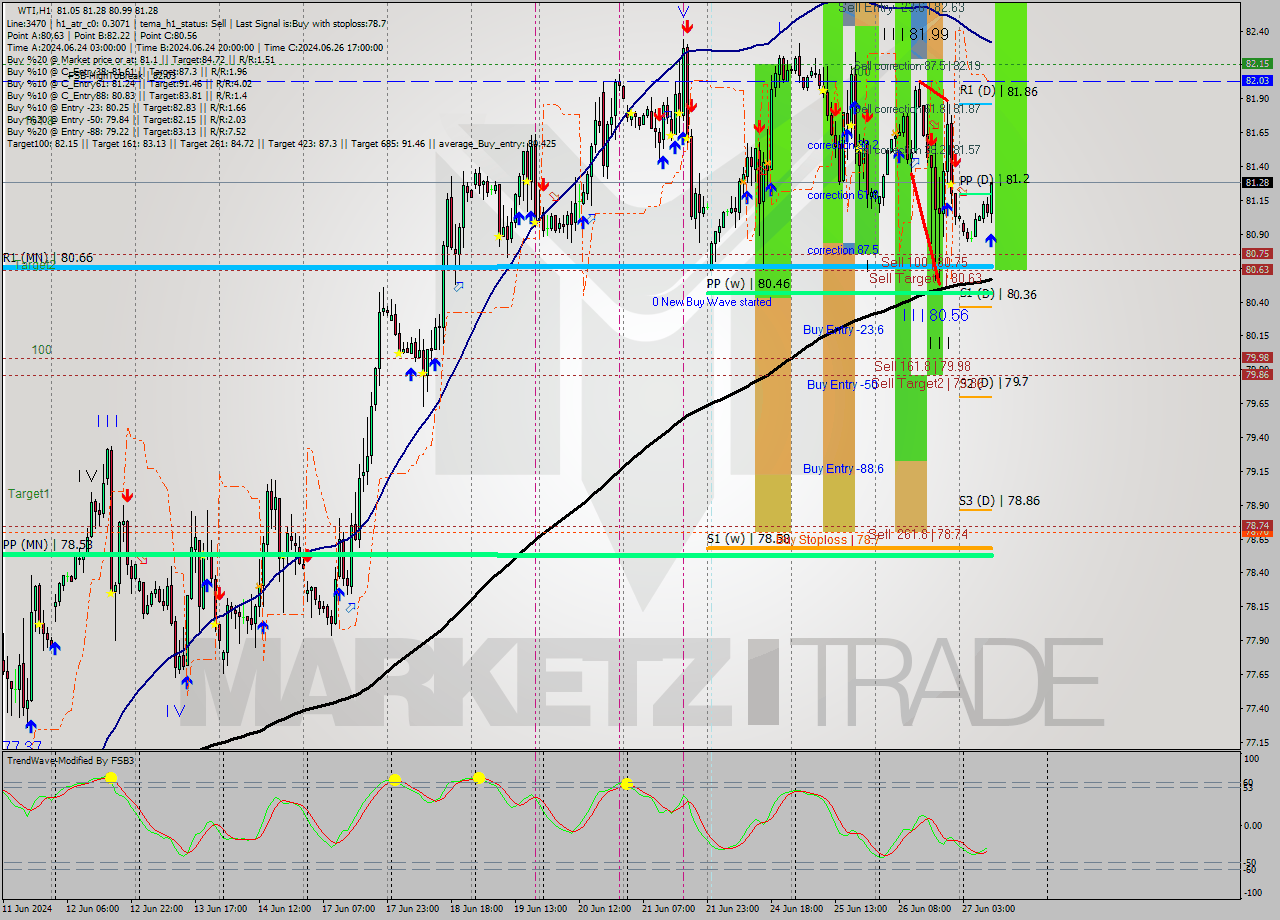
Task: Click the '24 Jun 18:00' time axis label
Action: coord(795,908)
